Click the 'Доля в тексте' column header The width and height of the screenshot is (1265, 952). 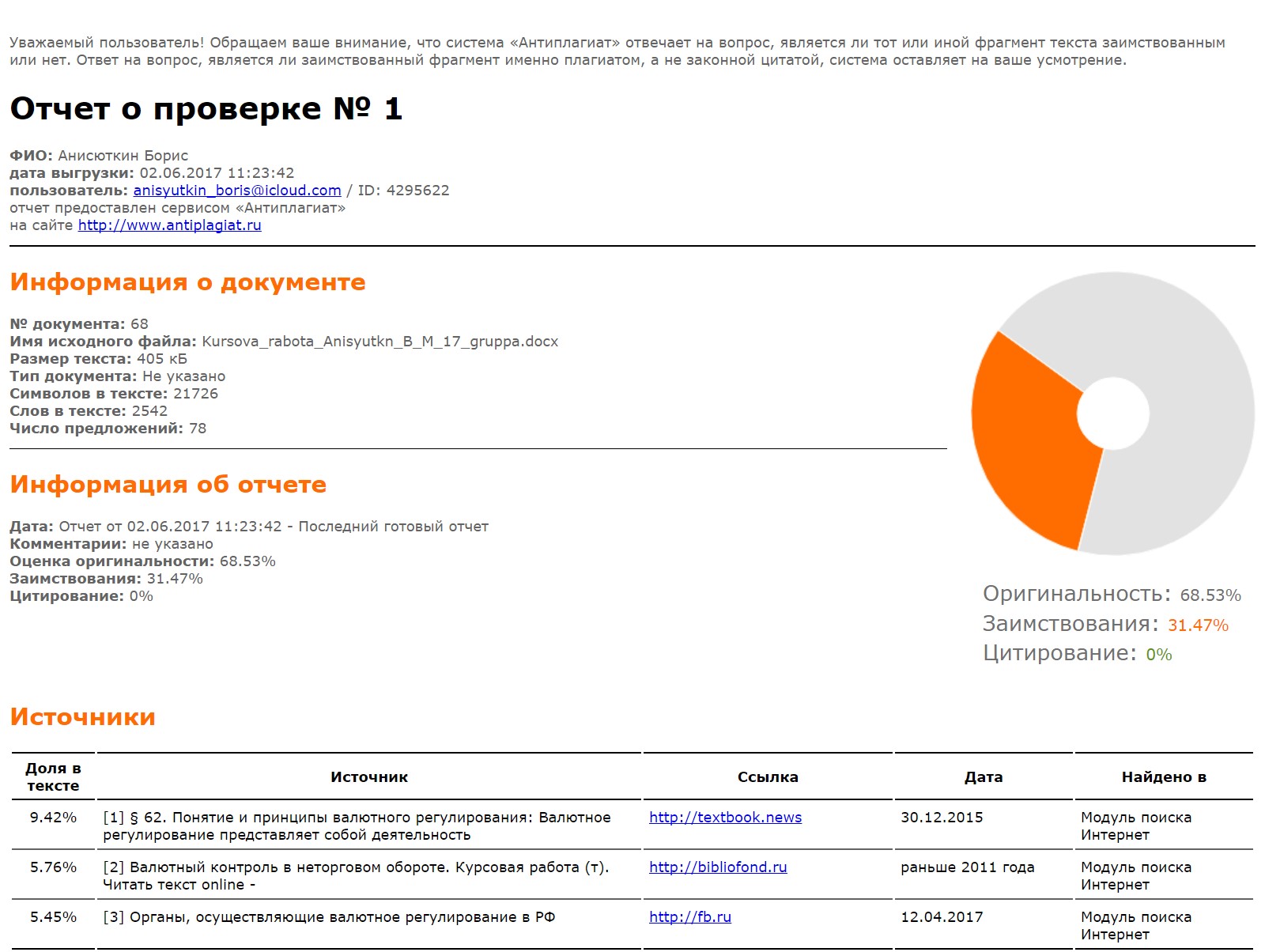[53, 777]
